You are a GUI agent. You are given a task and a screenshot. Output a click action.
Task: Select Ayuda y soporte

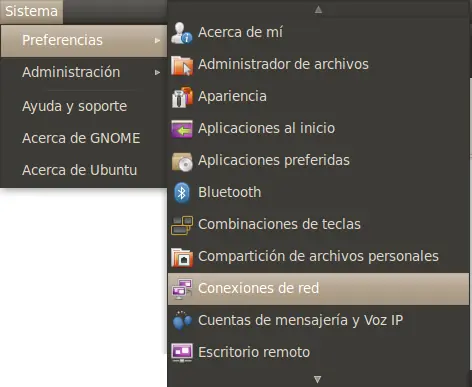tap(84, 106)
